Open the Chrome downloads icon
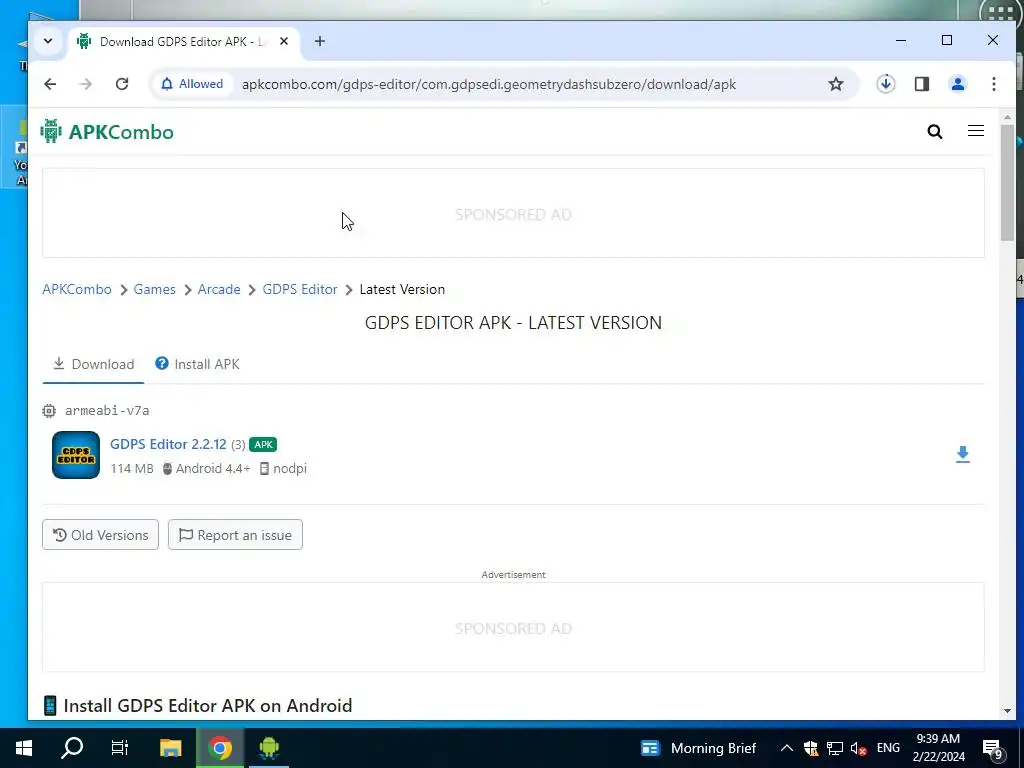The height and width of the screenshot is (768, 1024). tap(886, 84)
